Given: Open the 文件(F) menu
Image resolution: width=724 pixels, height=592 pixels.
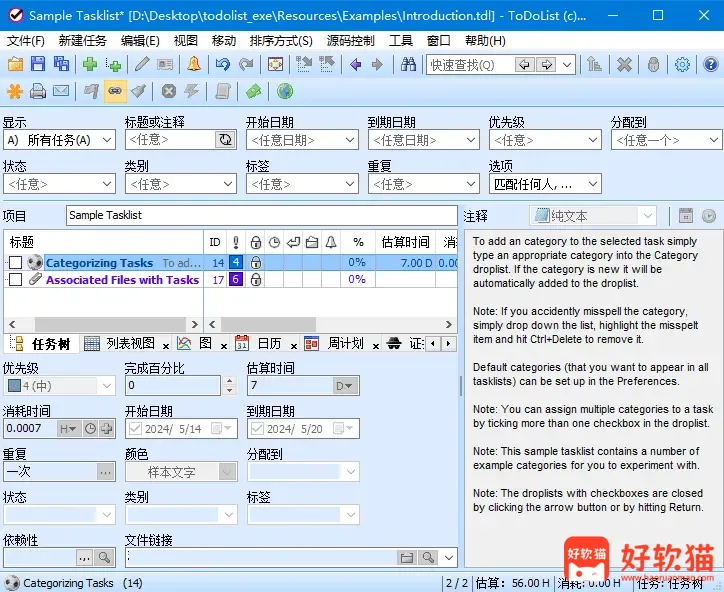Looking at the screenshot, I should (26, 41).
